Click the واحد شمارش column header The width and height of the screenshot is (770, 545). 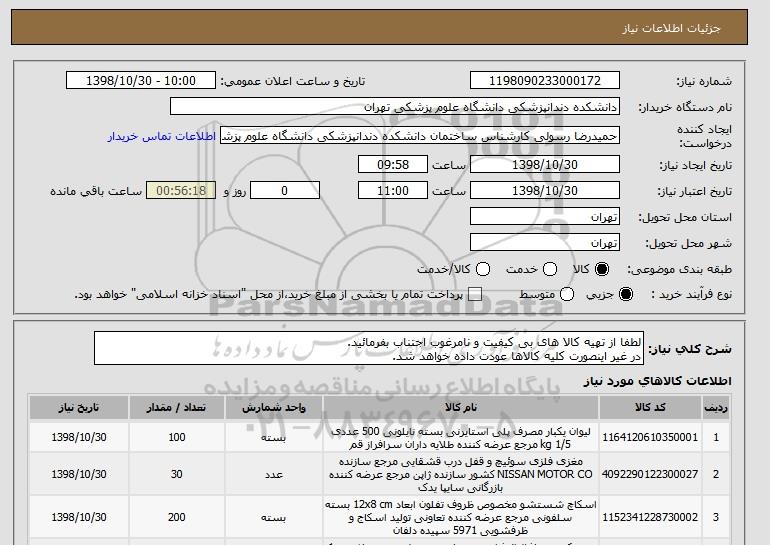(x=274, y=408)
